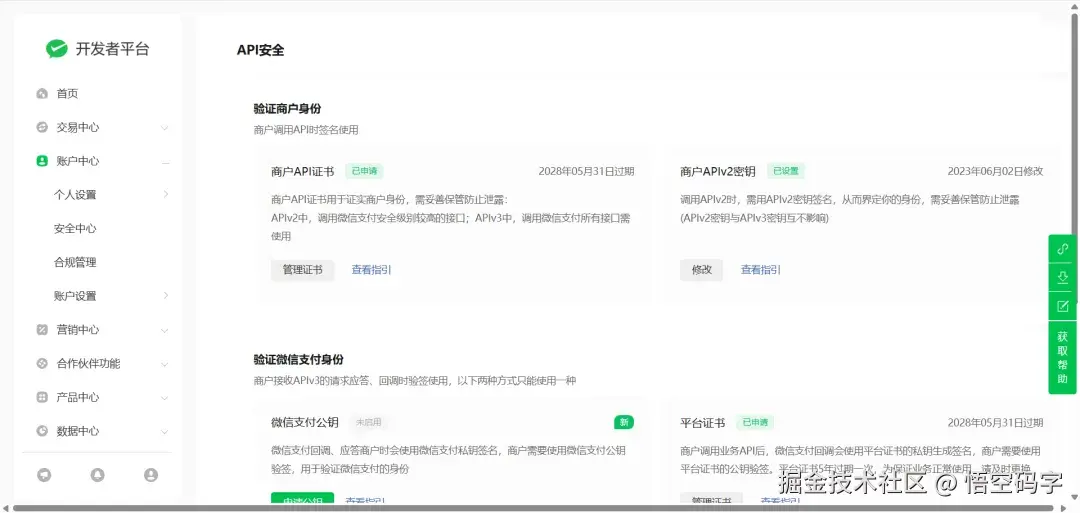This screenshot has width=1080, height=513.
Task: Click the 平台证书 card title
Action: click(x=702, y=423)
